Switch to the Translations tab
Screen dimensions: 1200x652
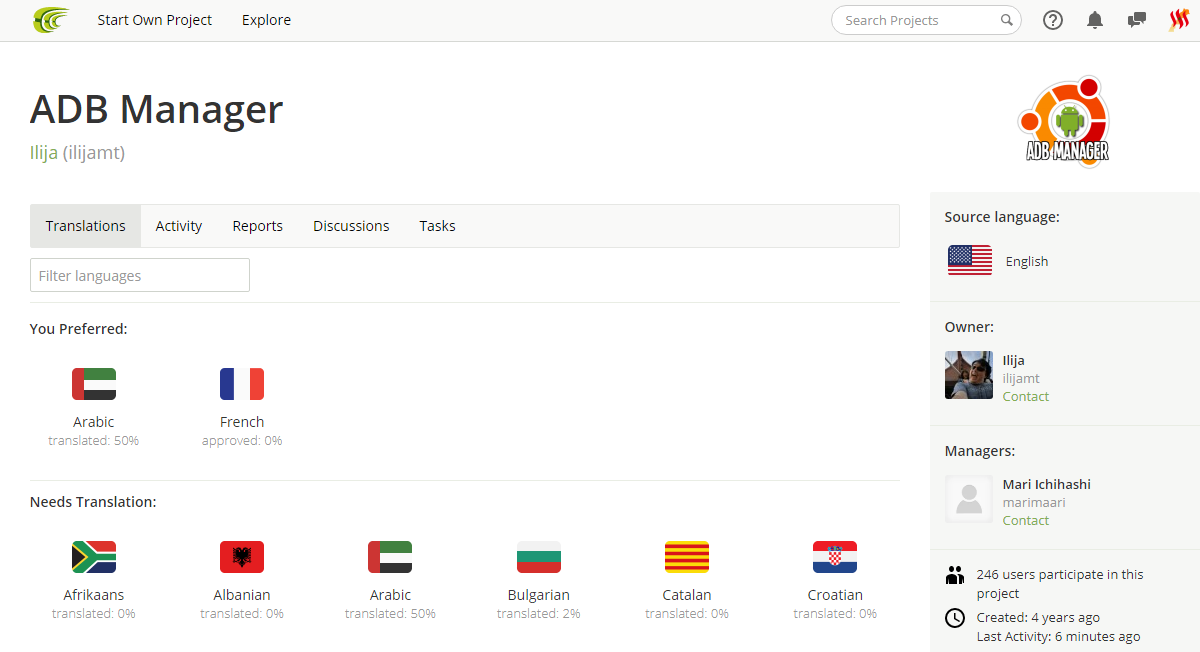pyautogui.click(x=86, y=226)
